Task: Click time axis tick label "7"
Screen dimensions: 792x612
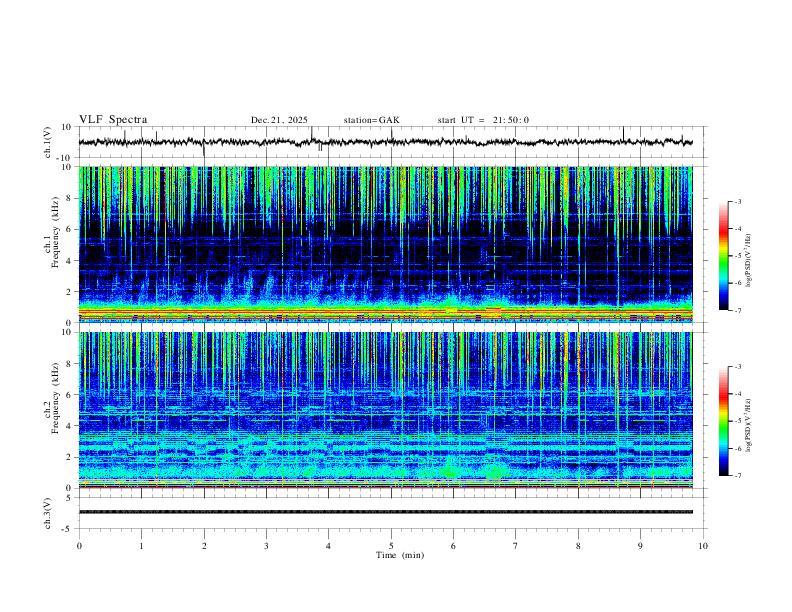Action: (x=516, y=546)
